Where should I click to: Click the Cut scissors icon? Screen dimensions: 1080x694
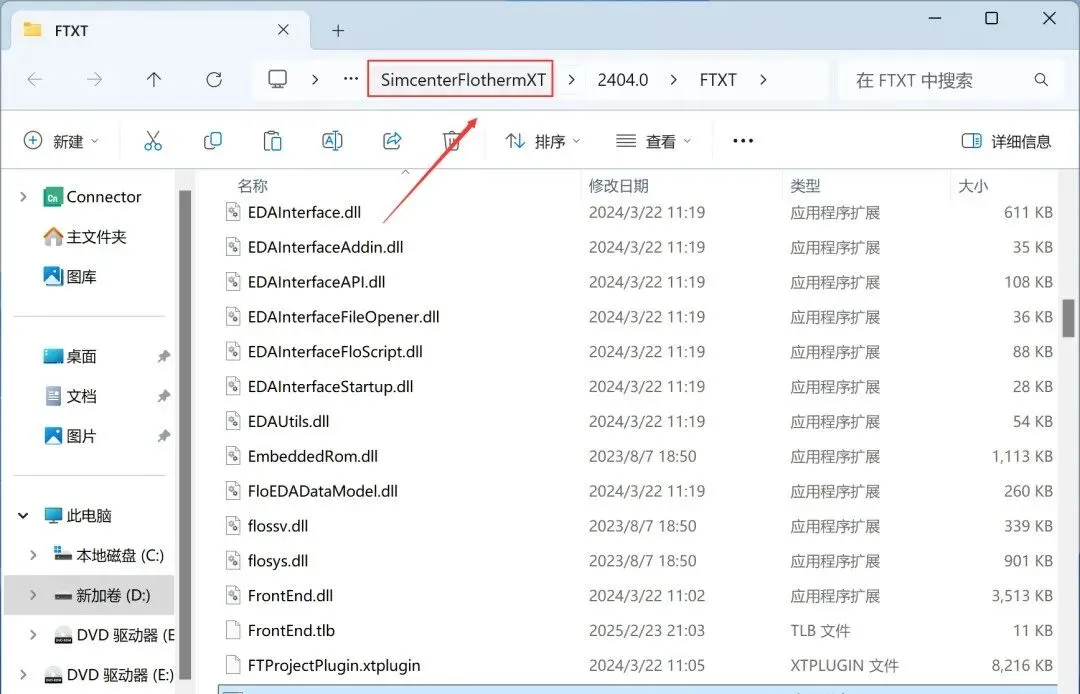pyautogui.click(x=153, y=141)
